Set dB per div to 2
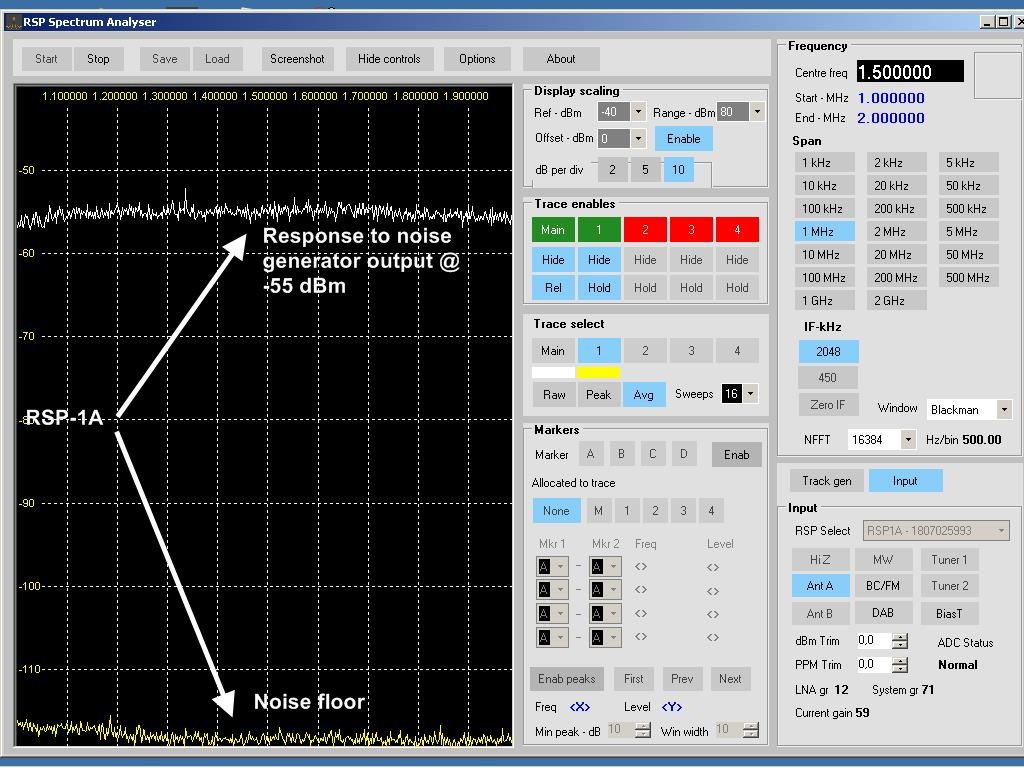 (612, 170)
